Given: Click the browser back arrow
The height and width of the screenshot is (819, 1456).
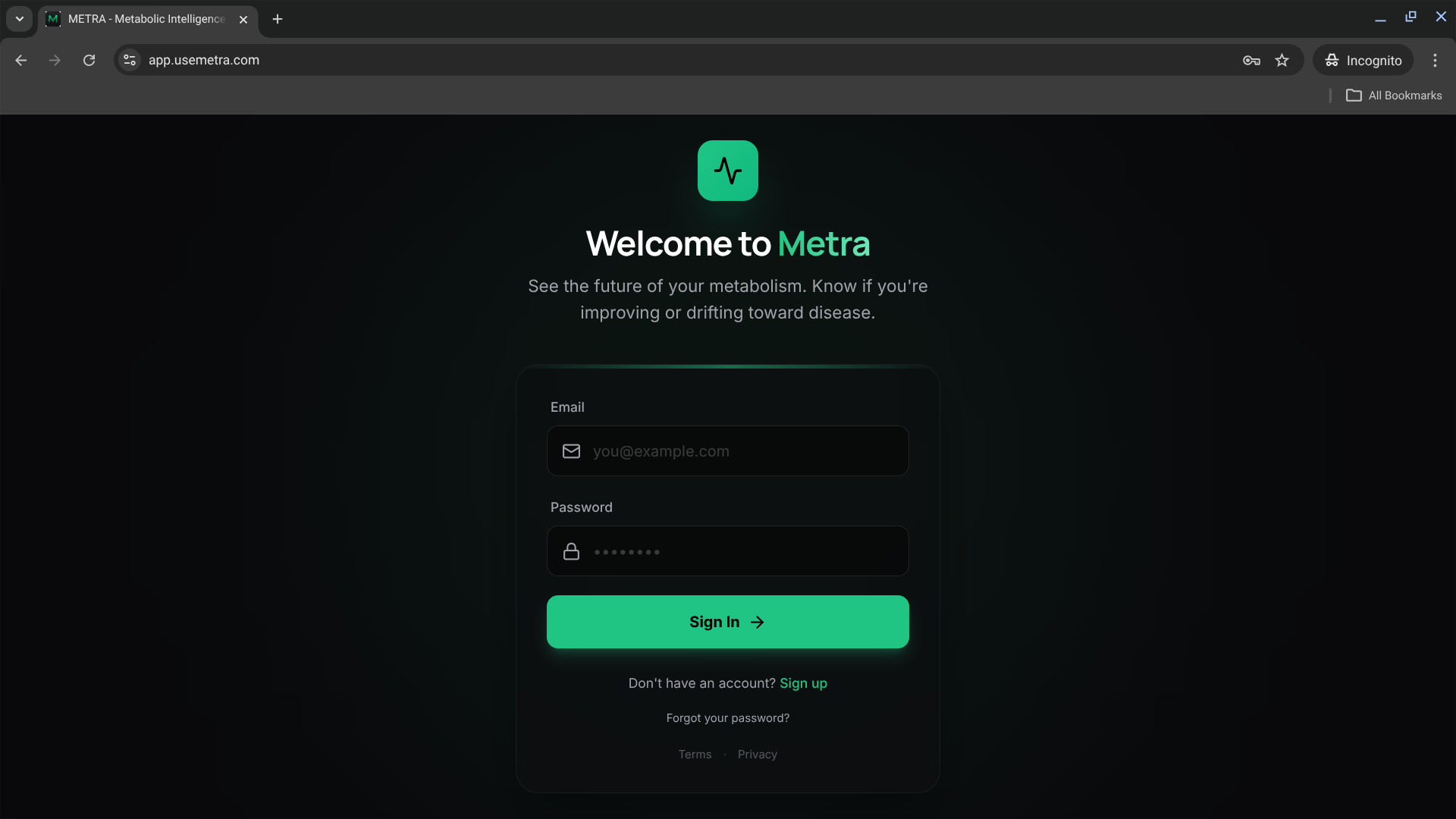Looking at the screenshot, I should click(21, 60).
